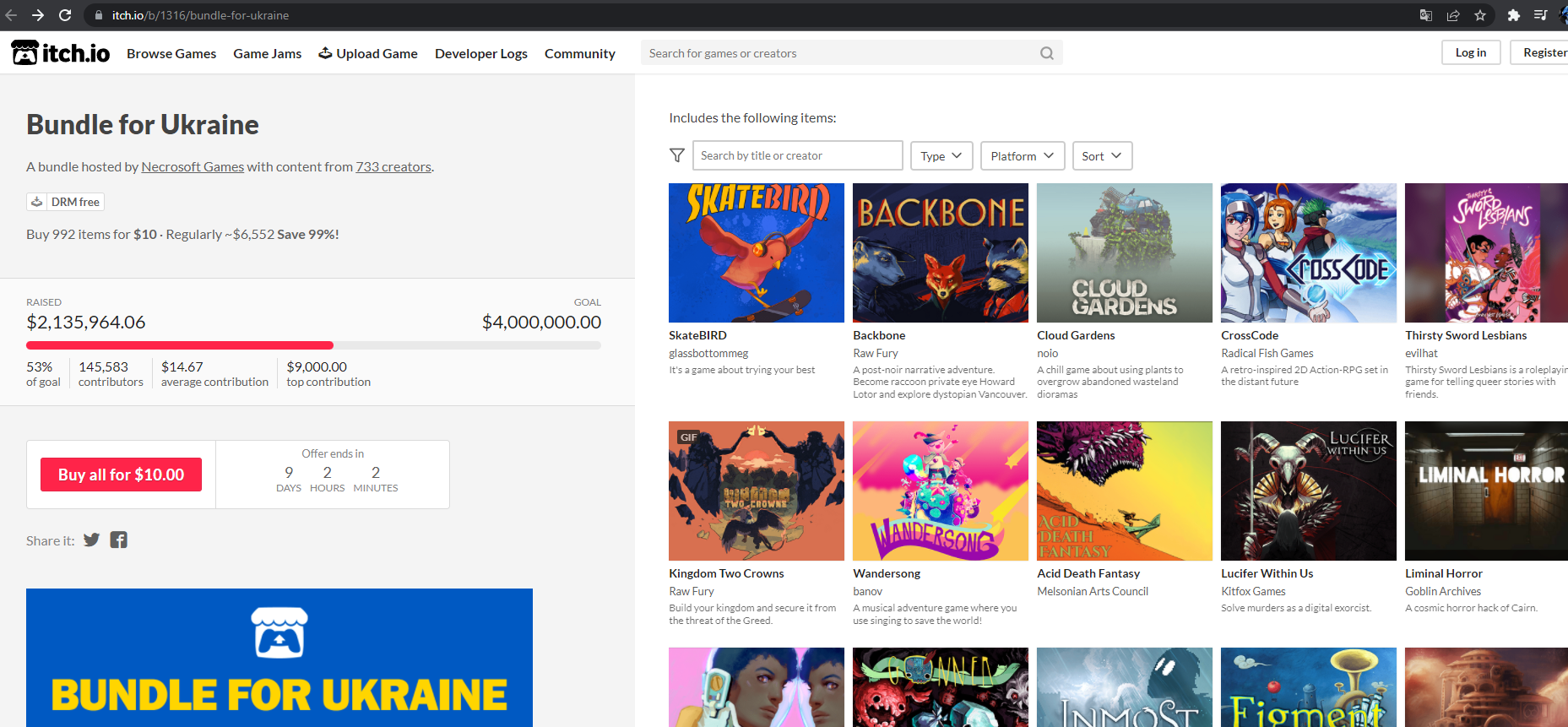The width and height of the screenshot is (1568, 727).
Task: Open Browse Games menu
Action: [x=171, y=53]
